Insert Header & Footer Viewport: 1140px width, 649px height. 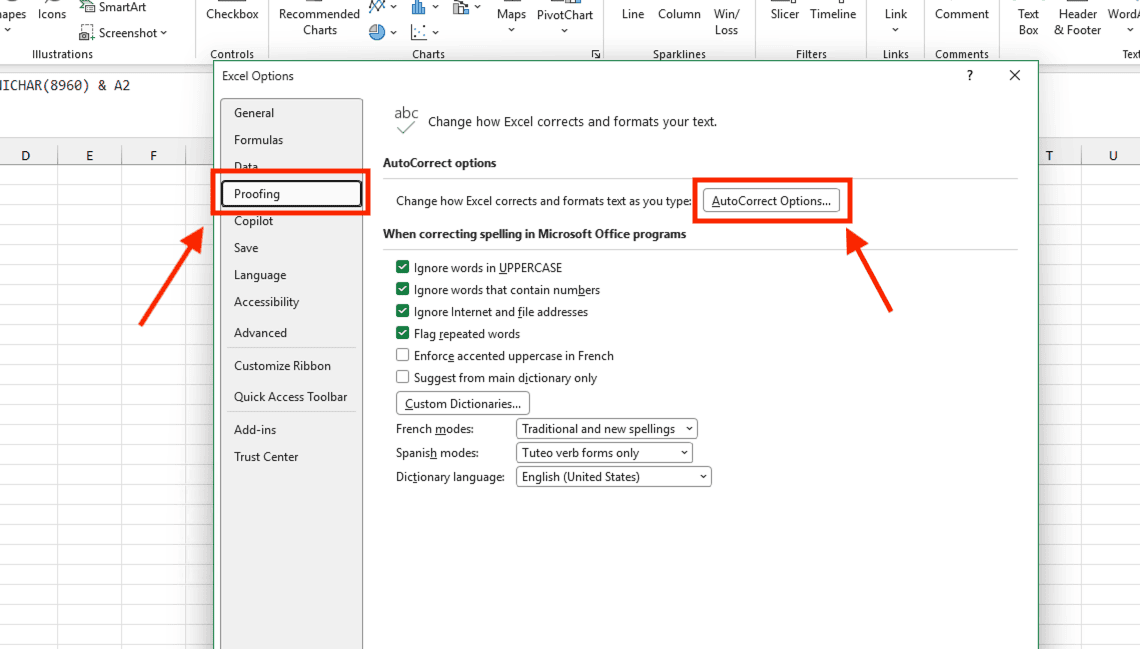(x=1077, y=20)
